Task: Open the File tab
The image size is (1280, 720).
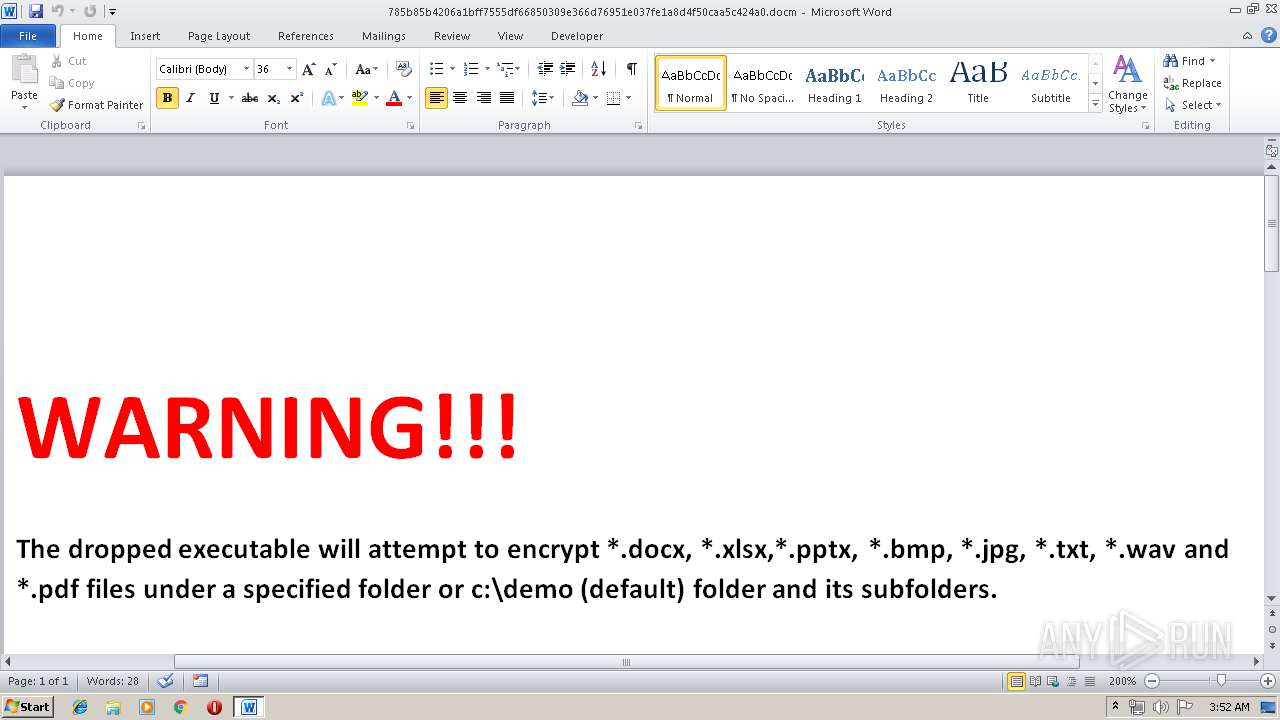Action: 28,36
